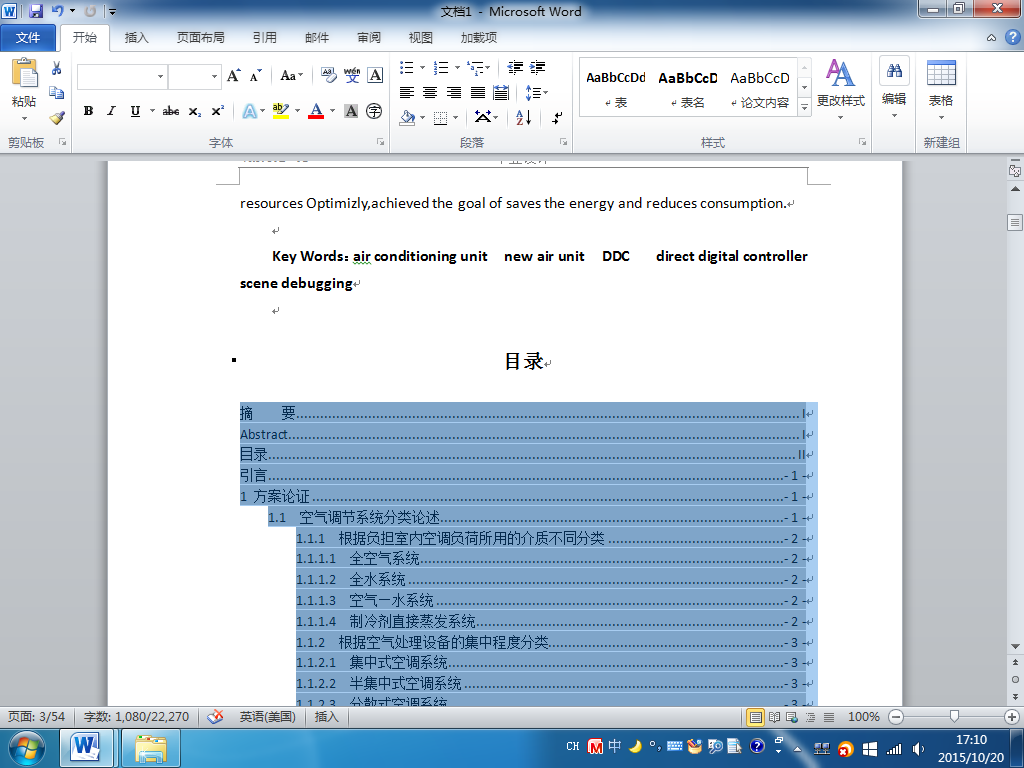Switch to the 插入 Insert tab

(x=136, y=38)
